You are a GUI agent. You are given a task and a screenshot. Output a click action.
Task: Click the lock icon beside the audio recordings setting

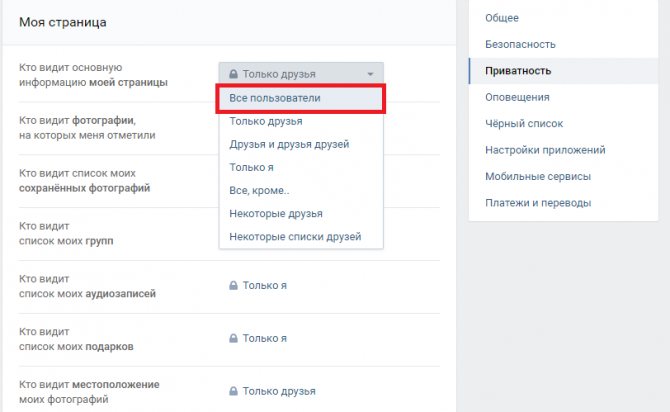[233, 285]
